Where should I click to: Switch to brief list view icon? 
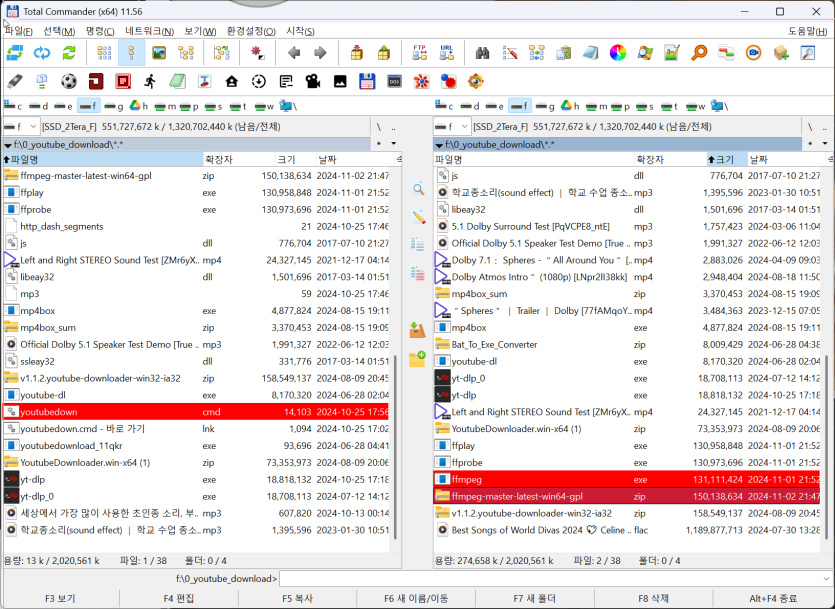click(104, 53)
